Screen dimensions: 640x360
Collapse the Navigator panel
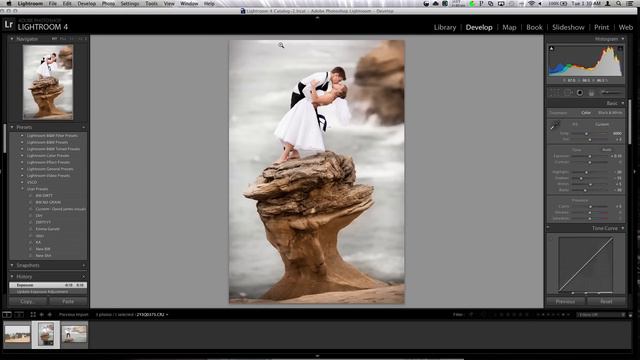[x=12, y=39]
